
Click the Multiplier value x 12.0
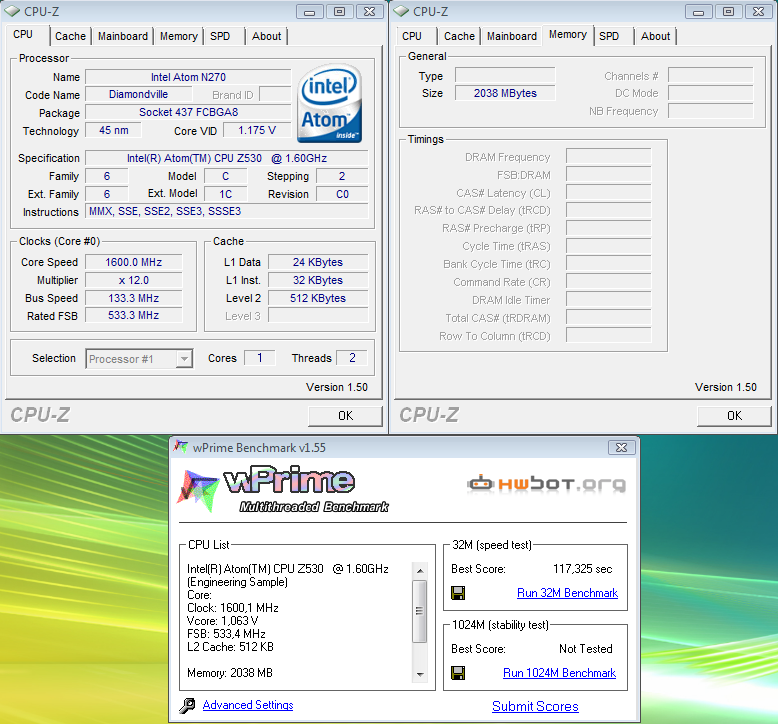tap(133, 280)
